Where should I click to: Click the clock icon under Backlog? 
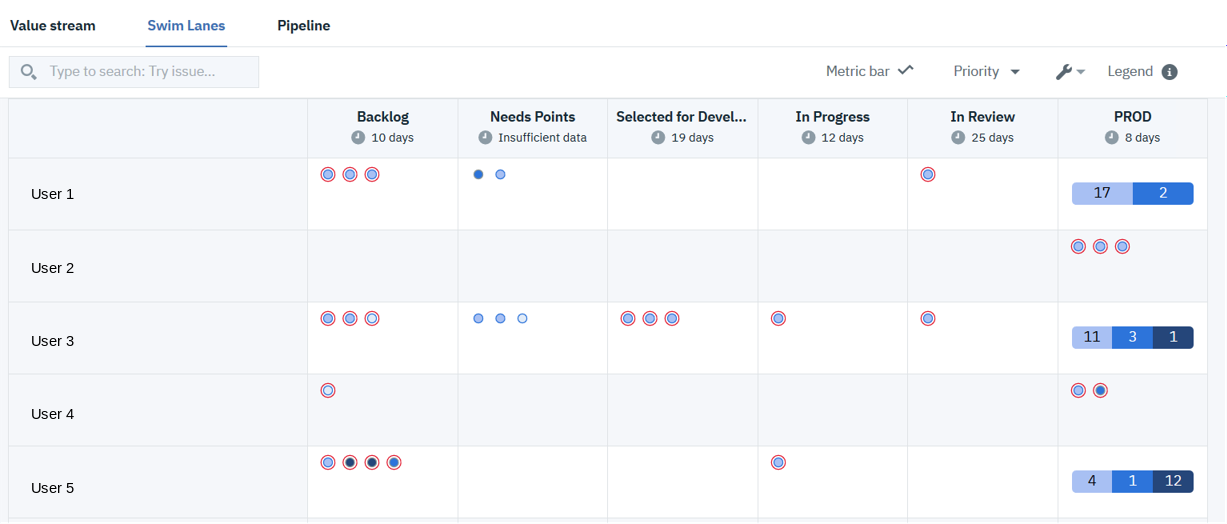click(358, 138)
